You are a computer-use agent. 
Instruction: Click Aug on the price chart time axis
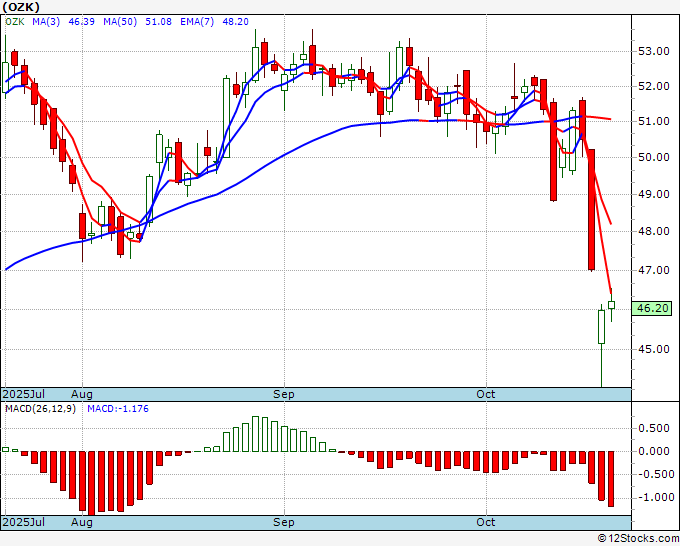[82, 394]
